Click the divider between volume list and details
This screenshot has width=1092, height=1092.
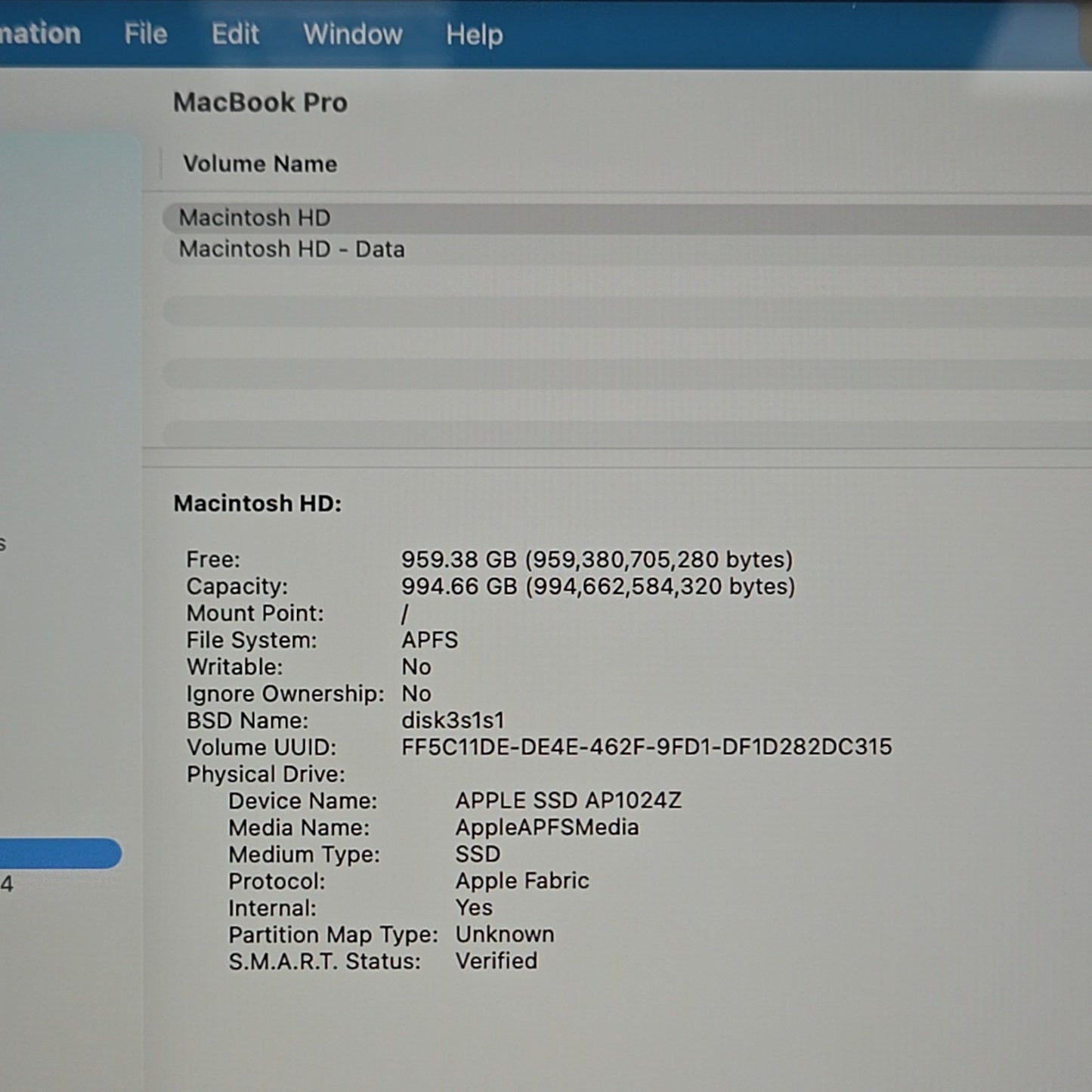(617, 458)
